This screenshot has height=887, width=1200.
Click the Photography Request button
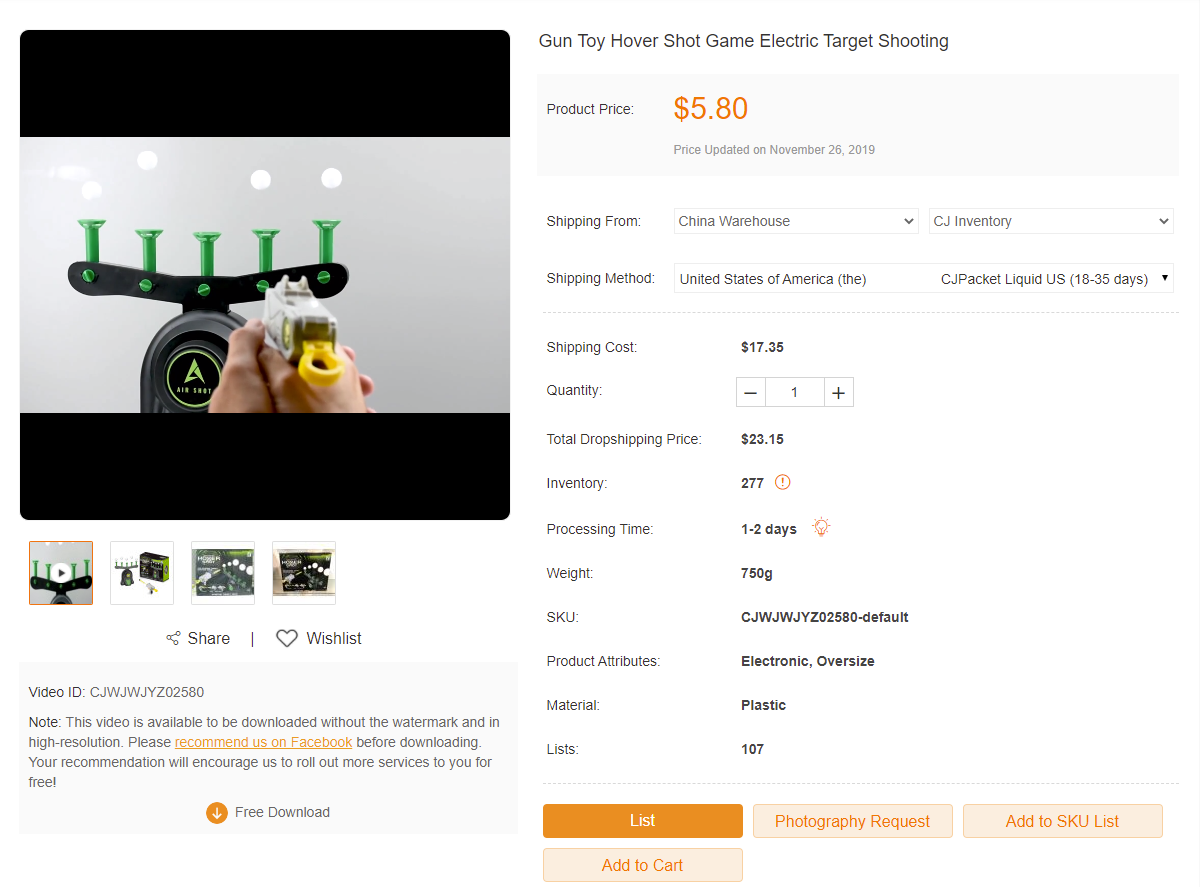click(852, 821)
